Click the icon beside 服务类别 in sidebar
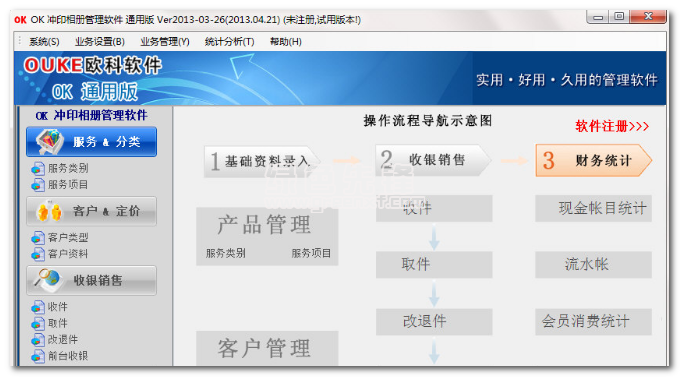Screen dimensions: 680x377 [38, 168]
